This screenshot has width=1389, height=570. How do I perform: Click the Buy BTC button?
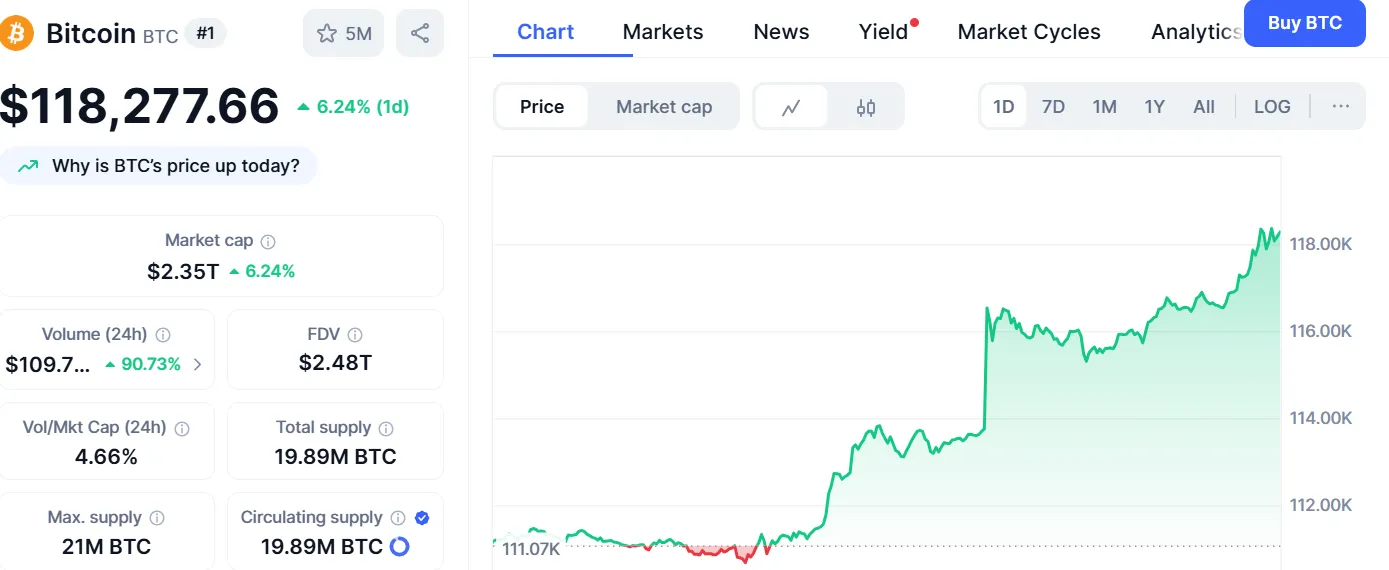pos(1305,23)
